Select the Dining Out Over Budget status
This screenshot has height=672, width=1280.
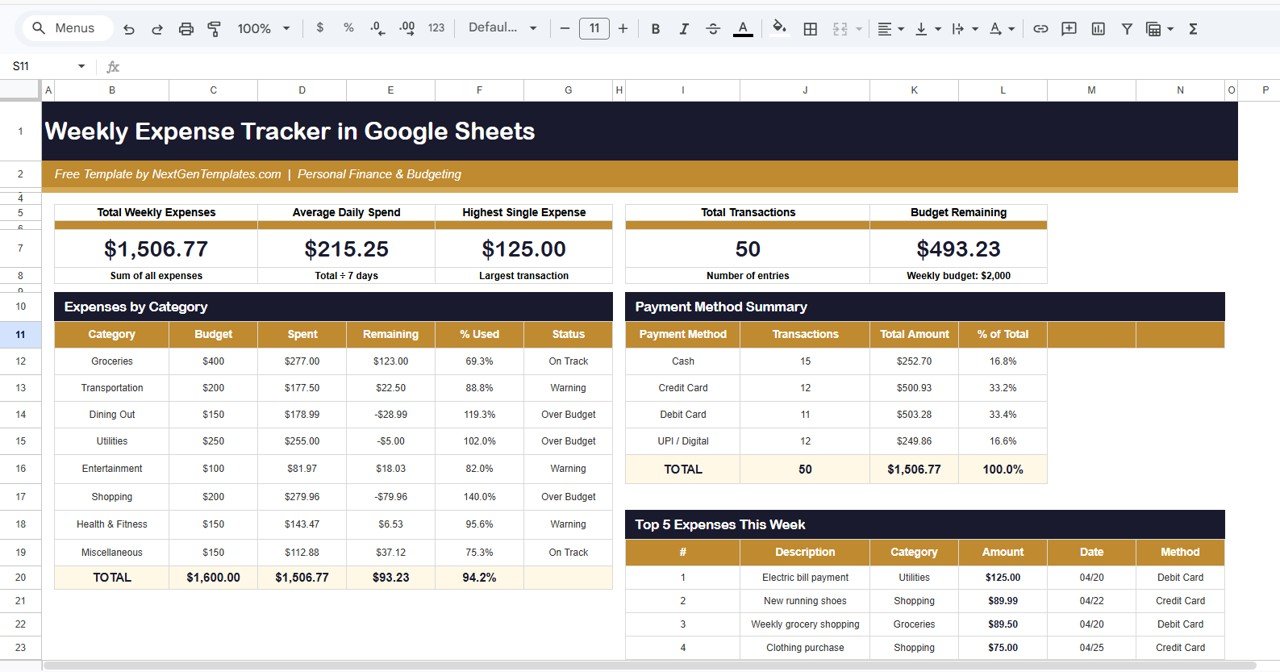pyautogui.click(x=568, y=414)
